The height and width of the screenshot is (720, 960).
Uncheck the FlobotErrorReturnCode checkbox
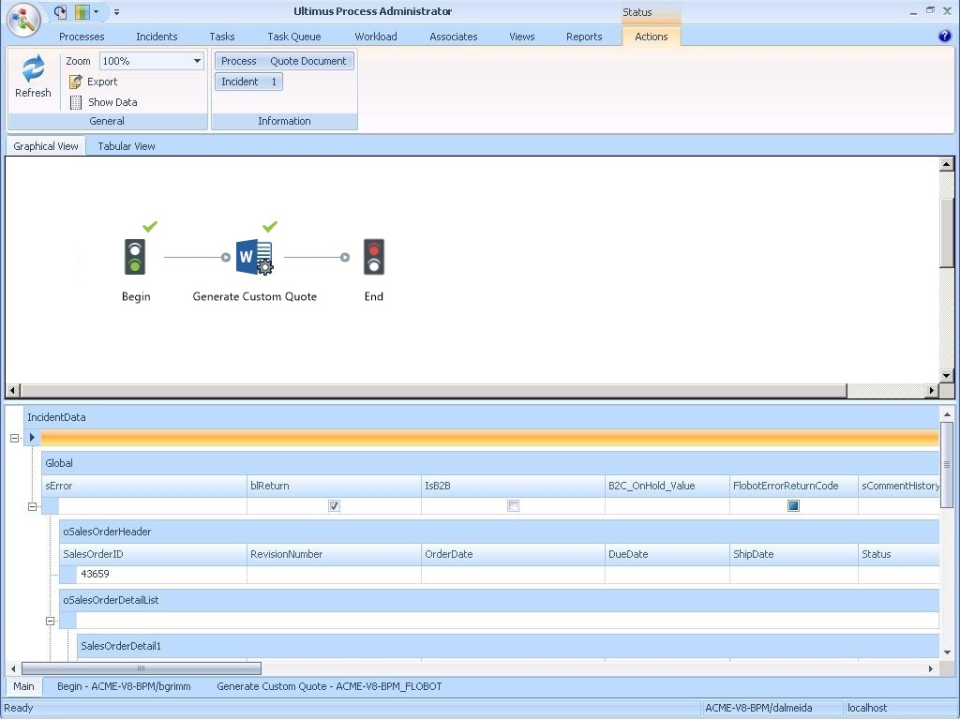[x=793, y=505]
